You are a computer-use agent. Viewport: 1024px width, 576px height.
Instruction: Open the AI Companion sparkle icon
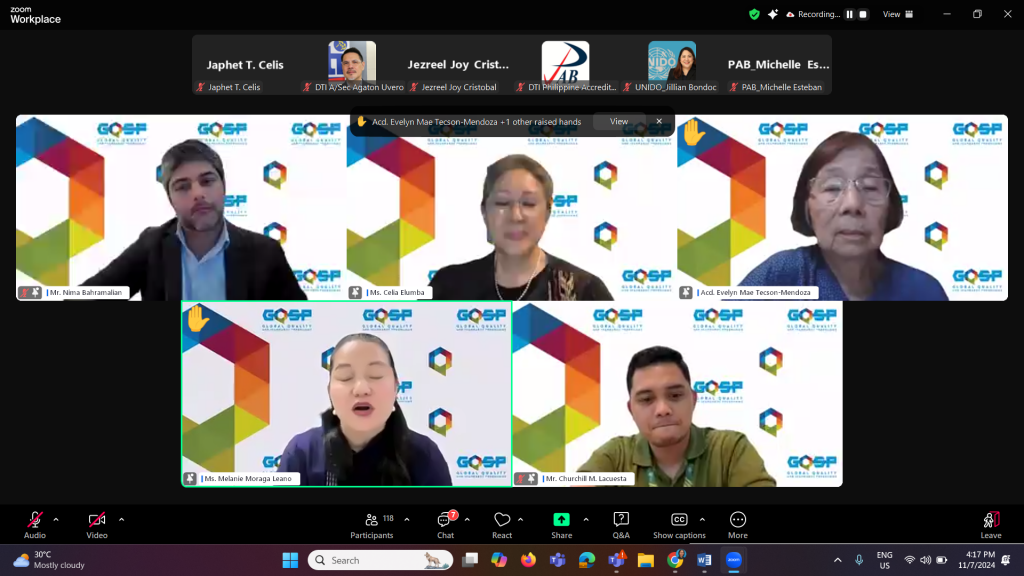pos(773,14)
